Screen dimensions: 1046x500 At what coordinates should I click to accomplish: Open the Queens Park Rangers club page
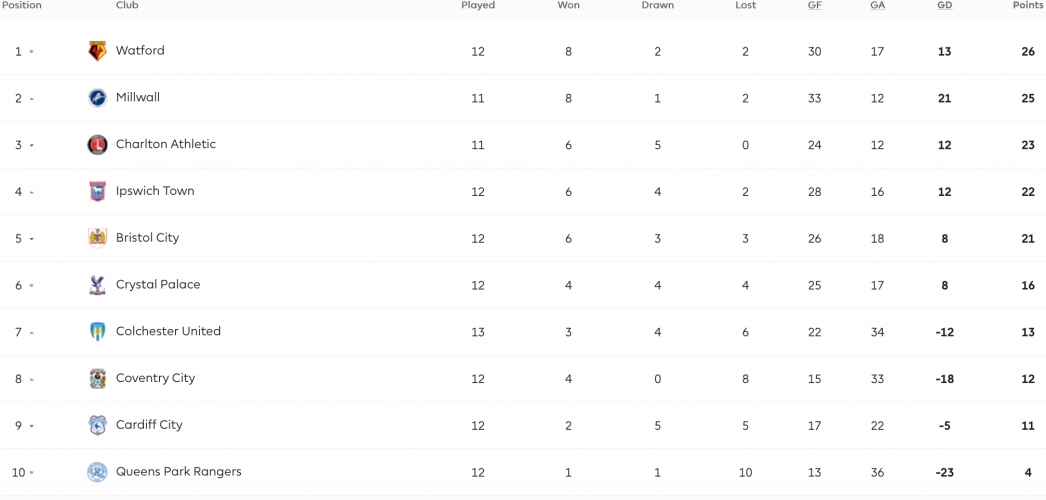pos(179,471)
